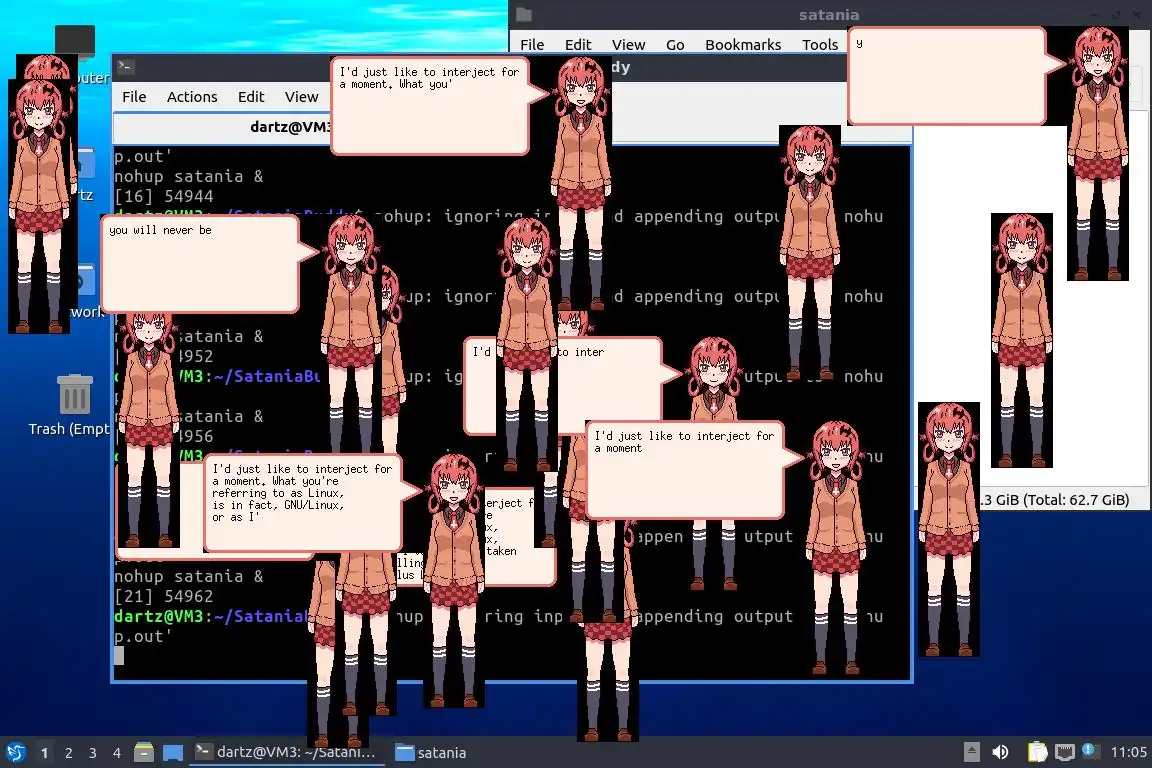Open the volume control in the tray

tap(1000, 752)
